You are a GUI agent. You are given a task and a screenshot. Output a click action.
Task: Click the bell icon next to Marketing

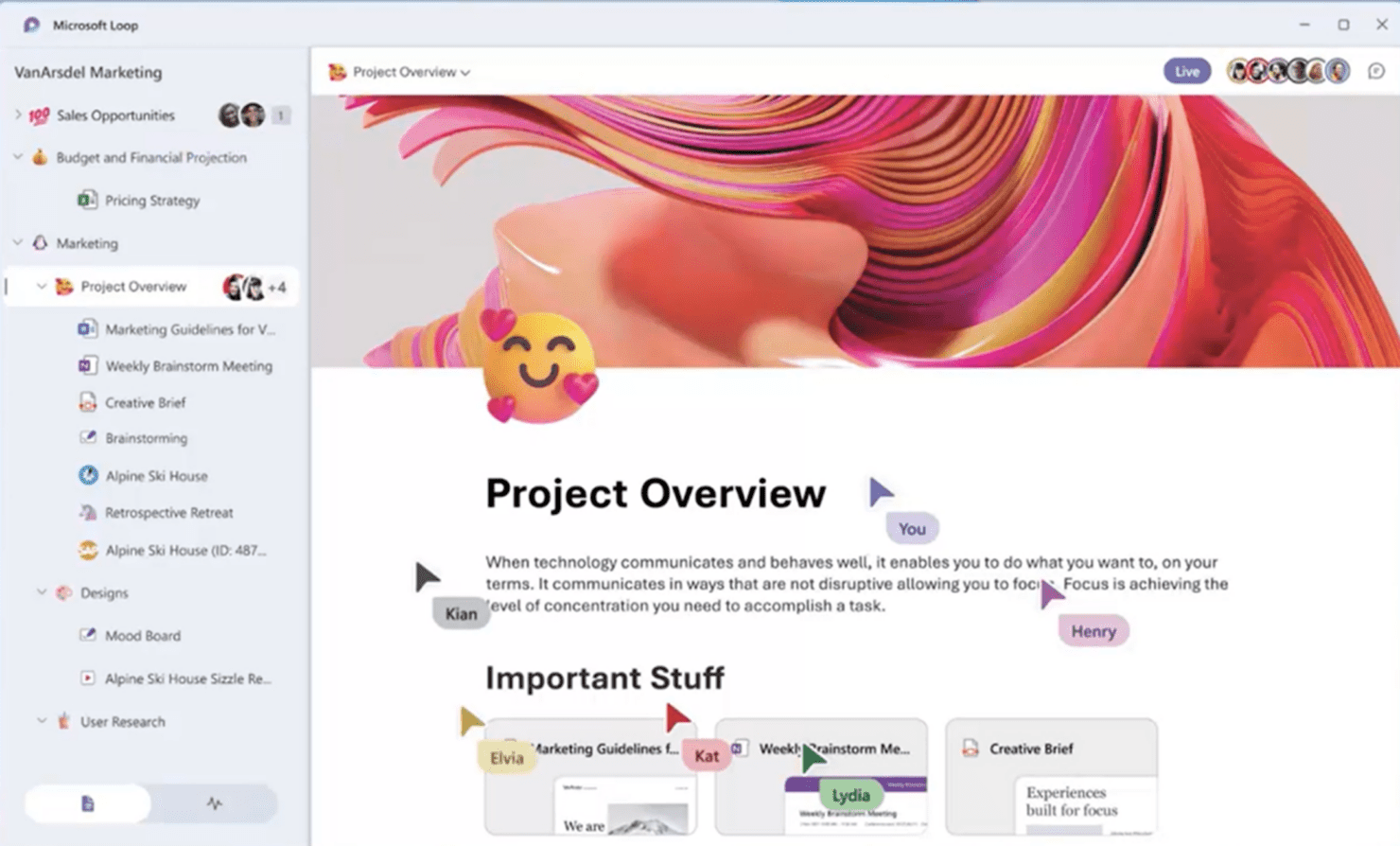pos(39,243)
